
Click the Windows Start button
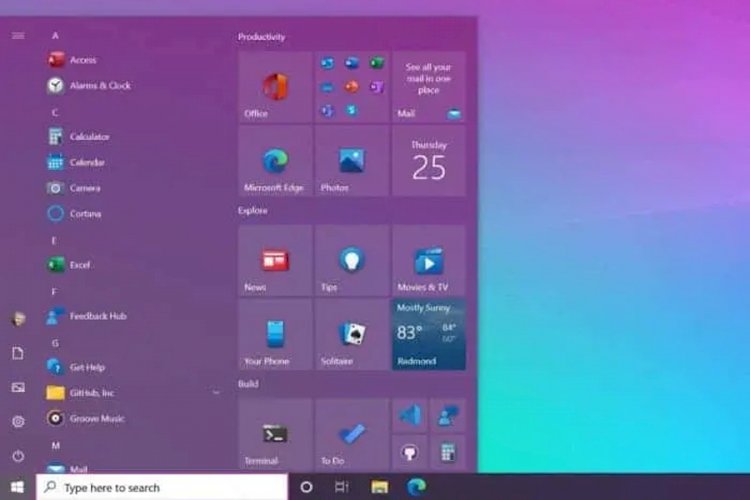tap(18, 487)
